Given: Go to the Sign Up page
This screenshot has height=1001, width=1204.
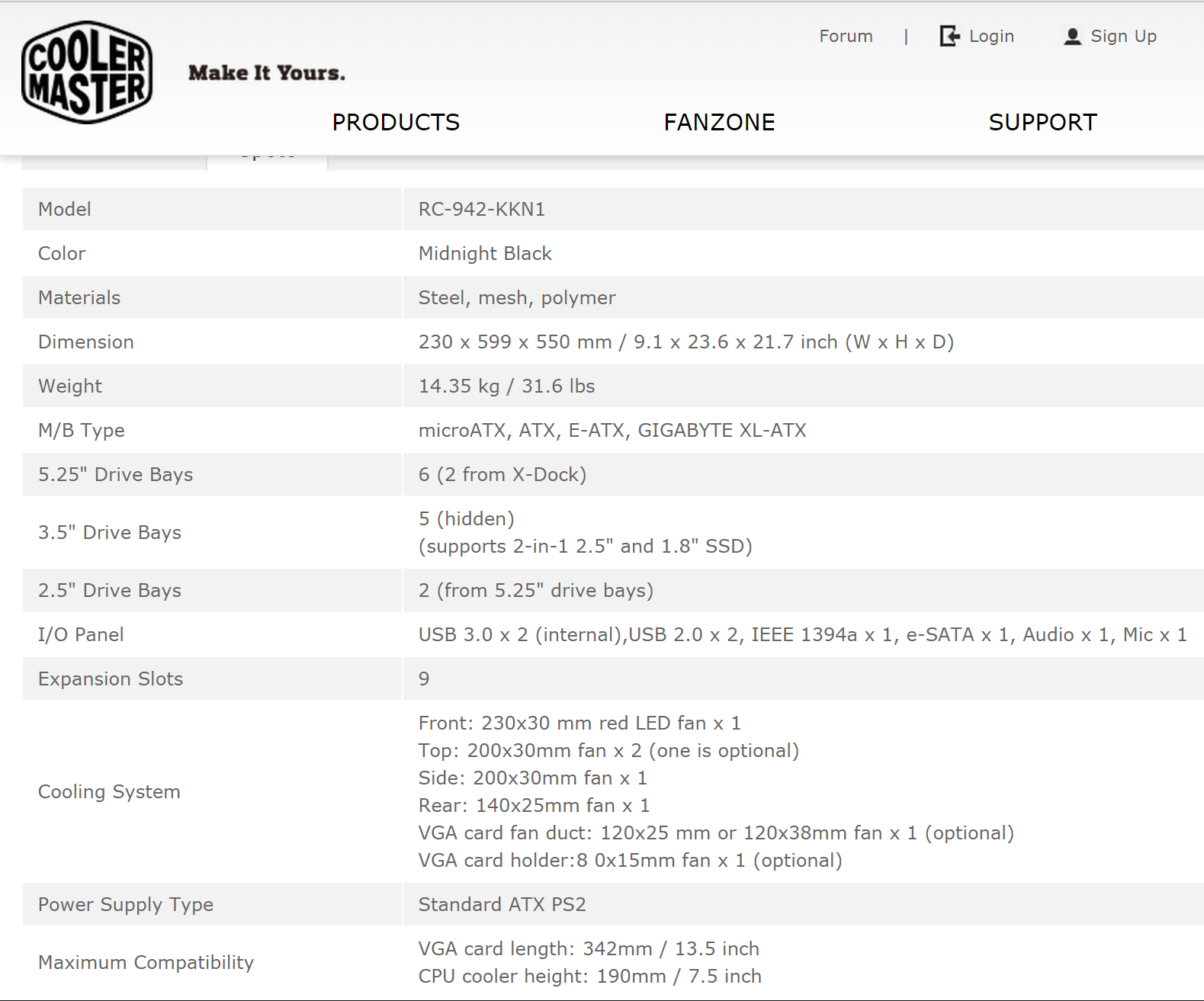Looking at the screenshot, I should (x=1123, y=37).
